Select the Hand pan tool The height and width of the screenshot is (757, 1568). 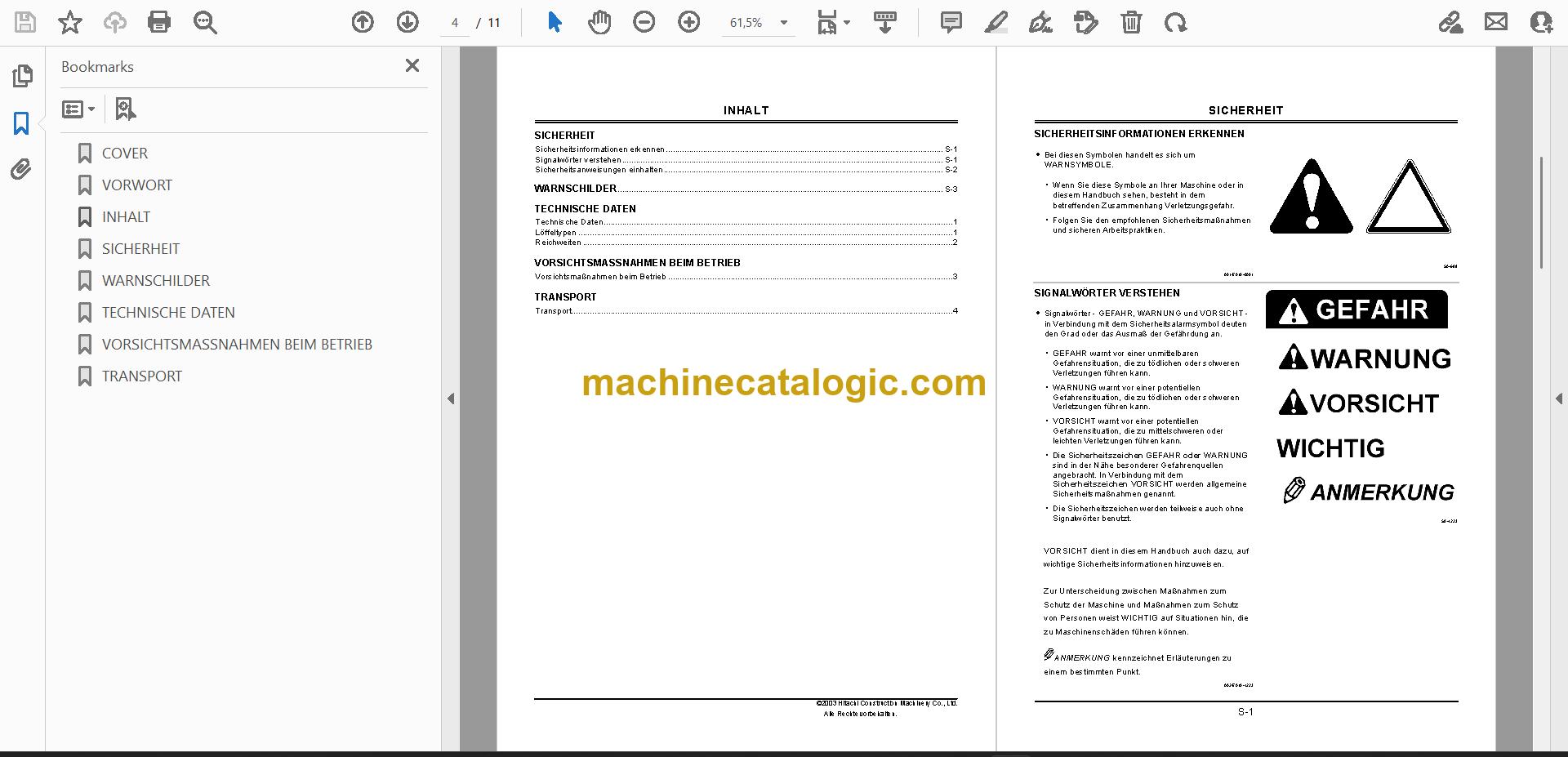tap(599, 23)
